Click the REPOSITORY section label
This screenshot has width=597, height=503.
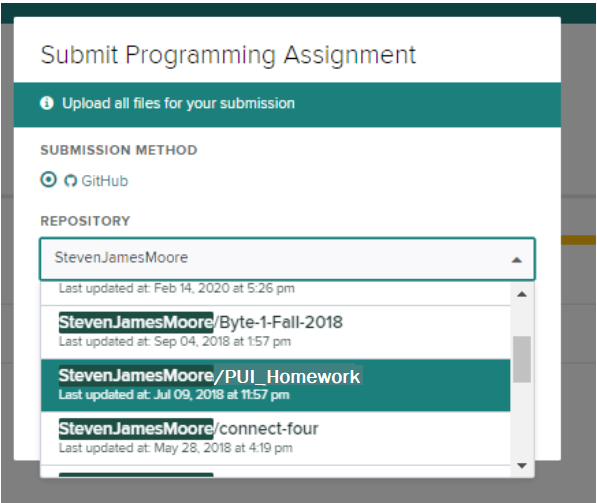point(85,221)
